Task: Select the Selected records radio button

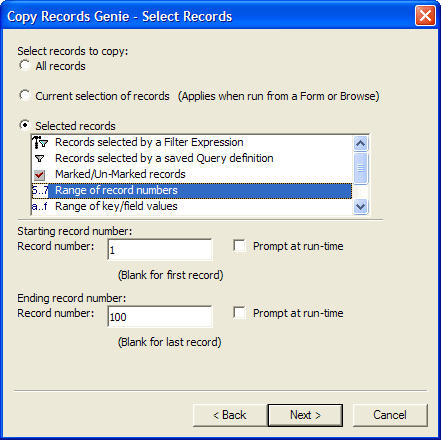Action: pos(25,125)
